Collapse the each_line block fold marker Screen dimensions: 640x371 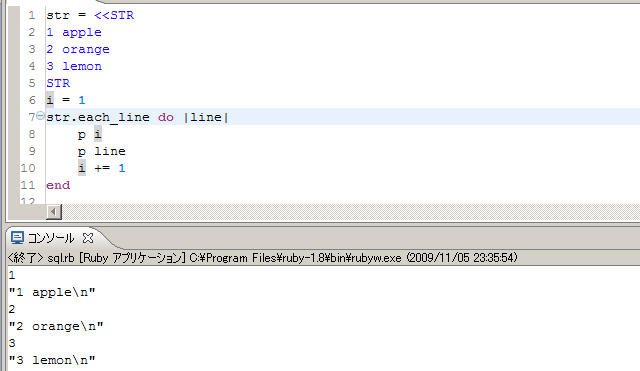(40, 116)
